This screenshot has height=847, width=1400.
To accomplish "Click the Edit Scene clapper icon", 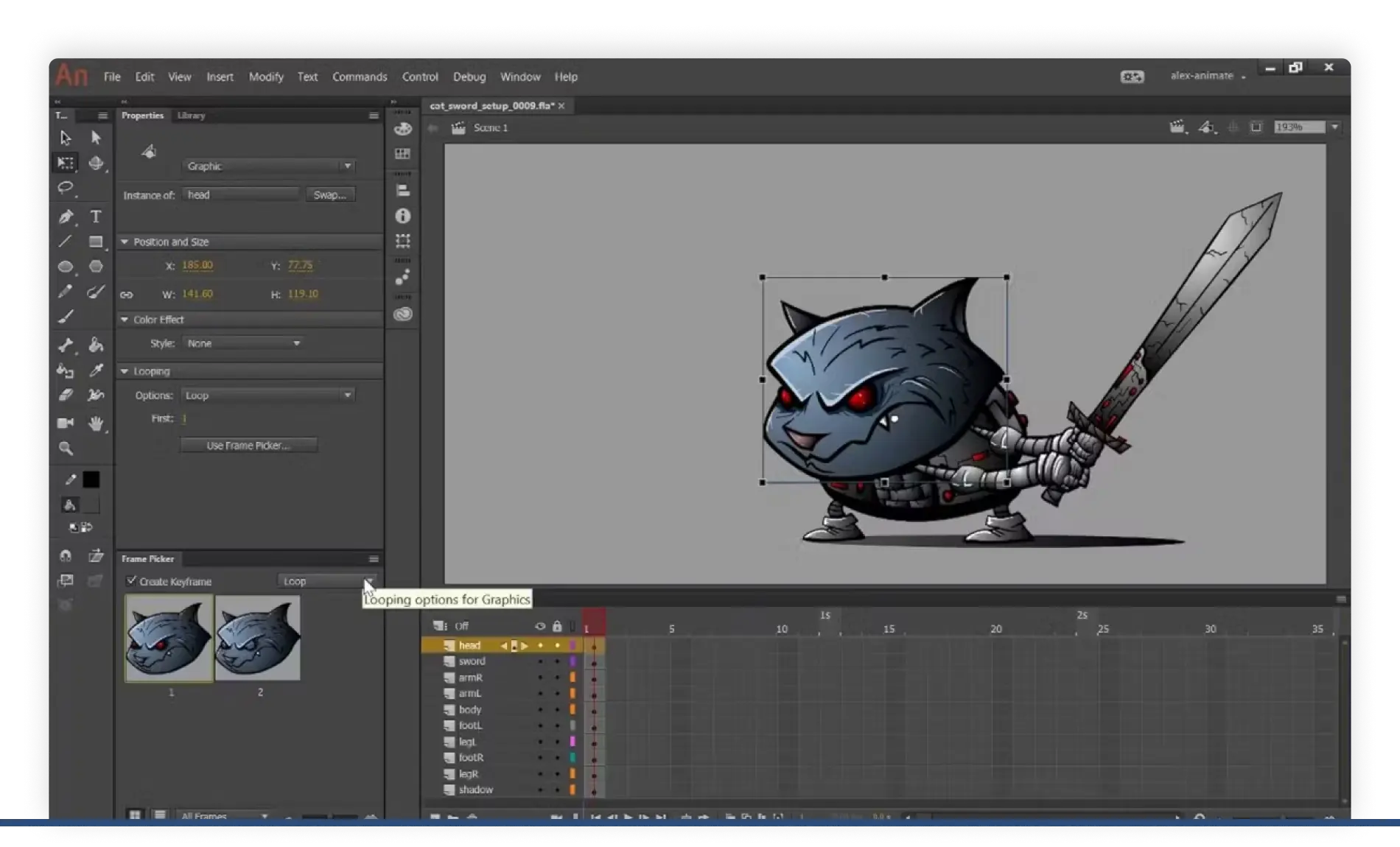I will pos(1177,127).
